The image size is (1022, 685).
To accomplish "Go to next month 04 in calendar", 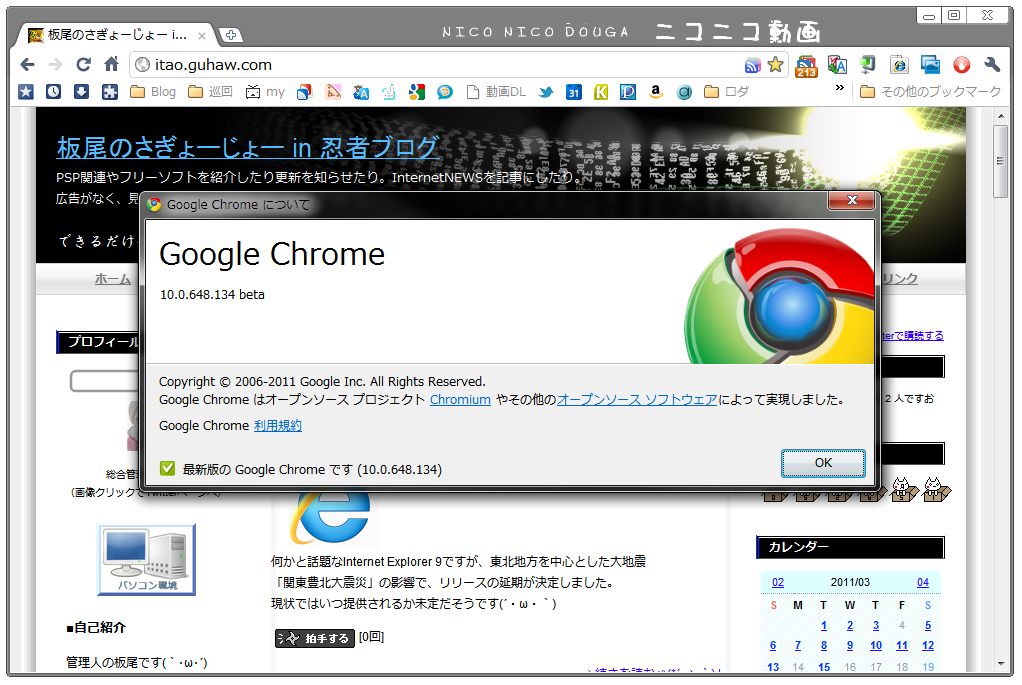I will pos(923,582).
